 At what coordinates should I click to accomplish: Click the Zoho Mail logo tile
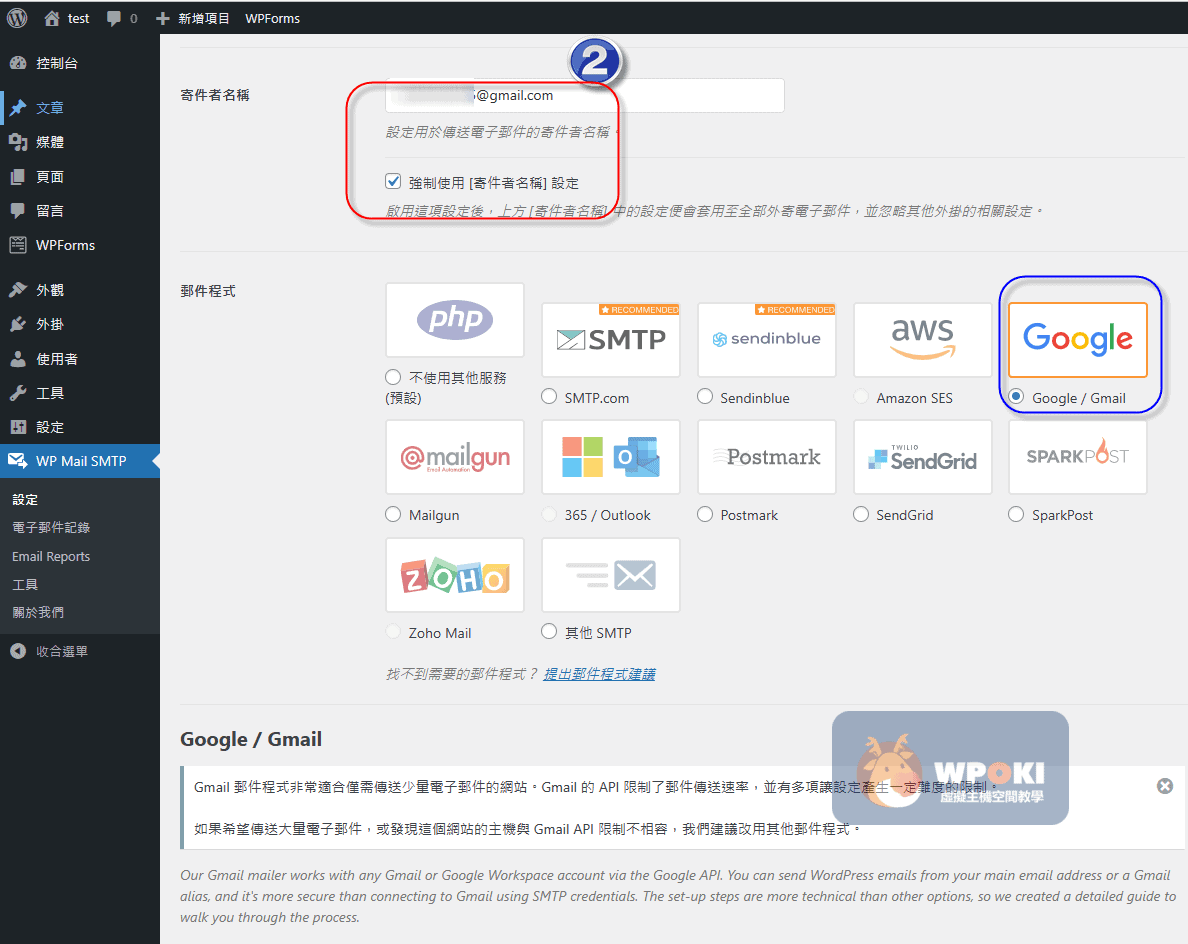(455, 575)
